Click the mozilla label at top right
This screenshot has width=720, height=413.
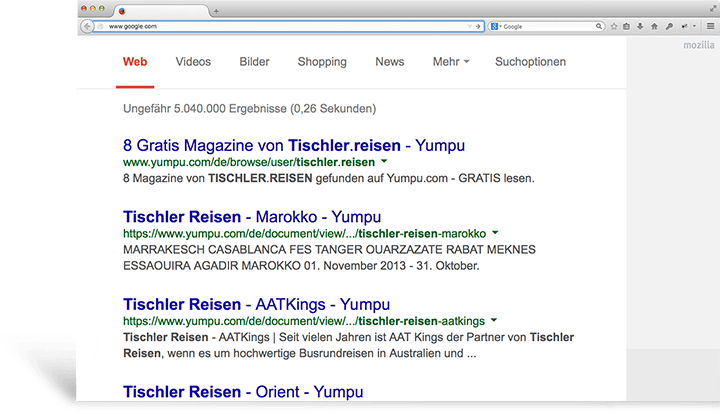coord(698,45)
